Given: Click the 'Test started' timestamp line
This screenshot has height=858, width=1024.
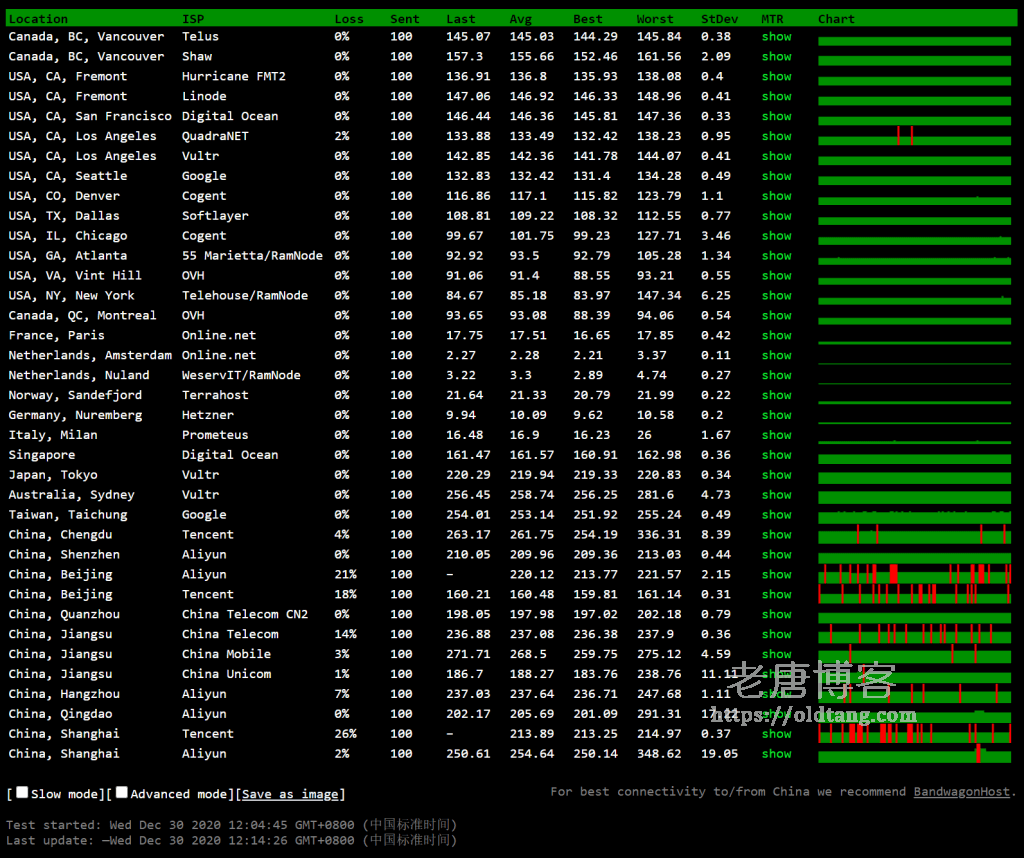Looking at the screenshot, I should pos(231,825).
